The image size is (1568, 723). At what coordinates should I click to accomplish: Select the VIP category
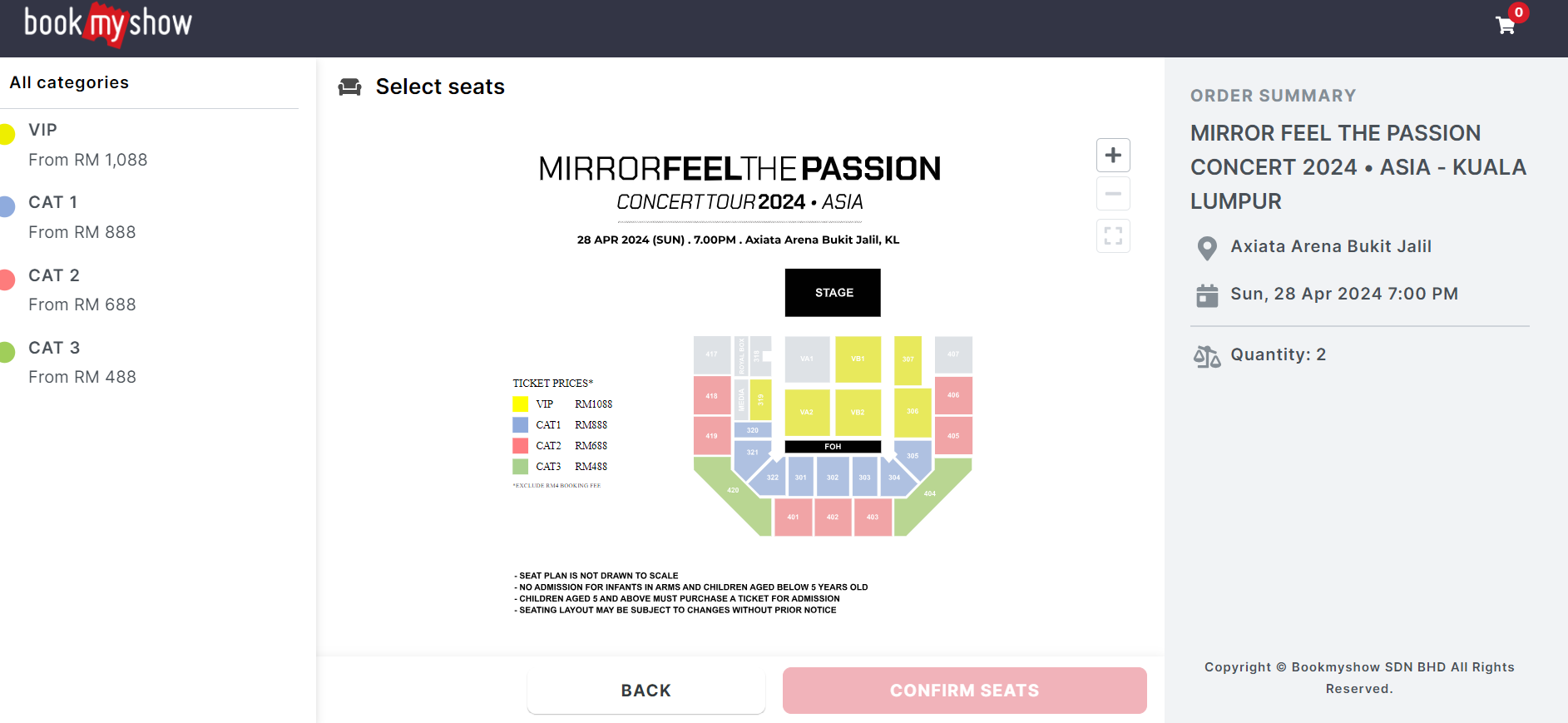pos(43,131)
